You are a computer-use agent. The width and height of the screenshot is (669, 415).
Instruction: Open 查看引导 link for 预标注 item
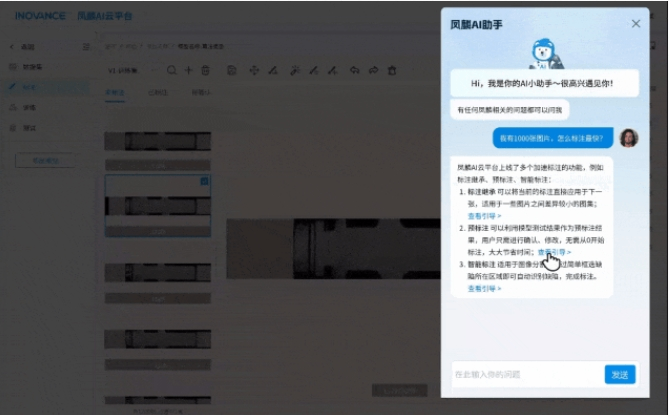click(554, 252)
